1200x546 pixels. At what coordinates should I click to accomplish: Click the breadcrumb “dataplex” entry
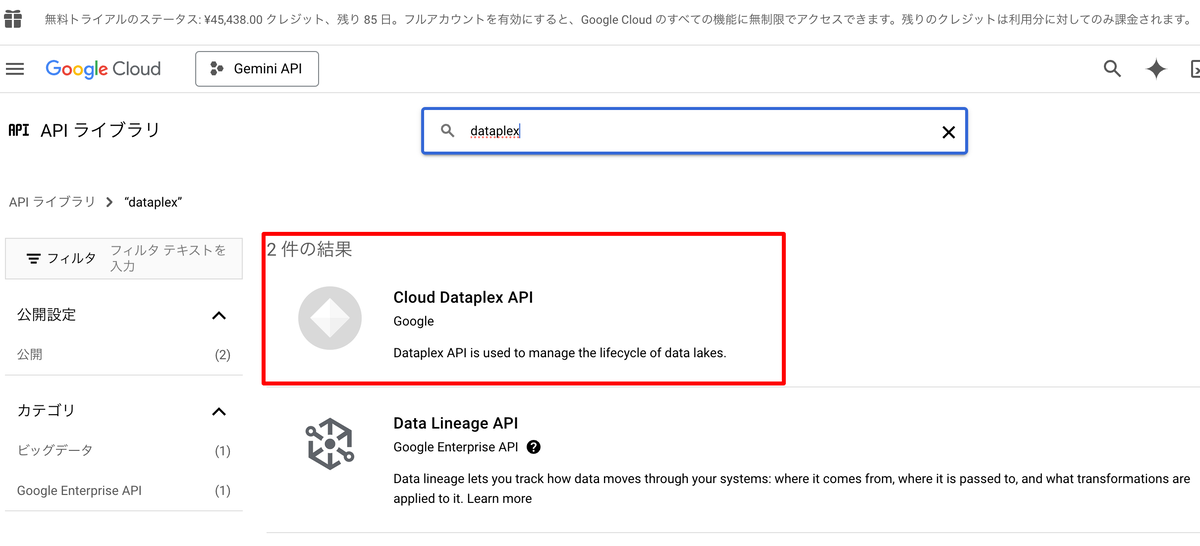(x=153, y=202)
